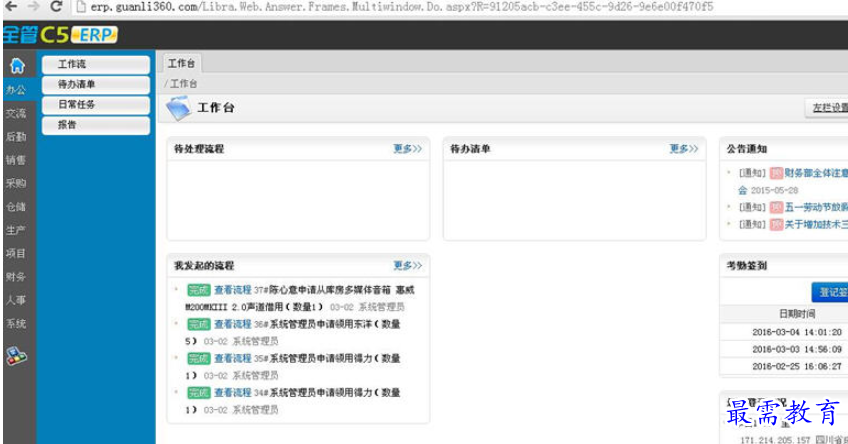Open the 待办清单 submenu button

tap(96, 84)
